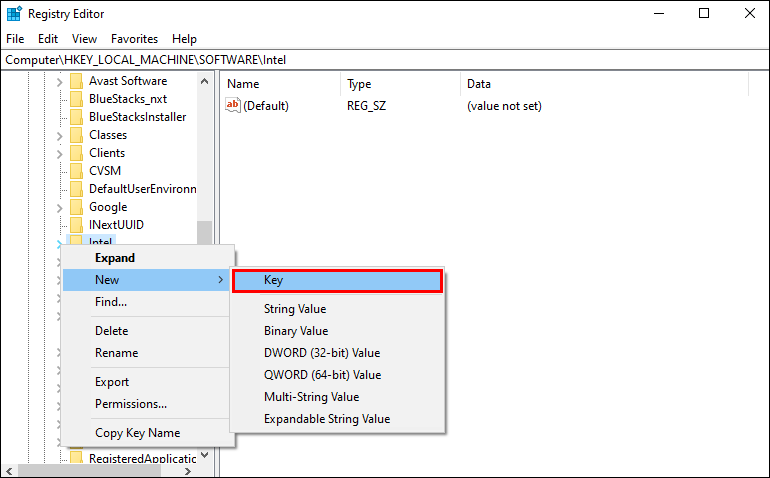Choose Permissions... in the context menu
The width and height of the screenshot is (770, 478).
(131, 404)
